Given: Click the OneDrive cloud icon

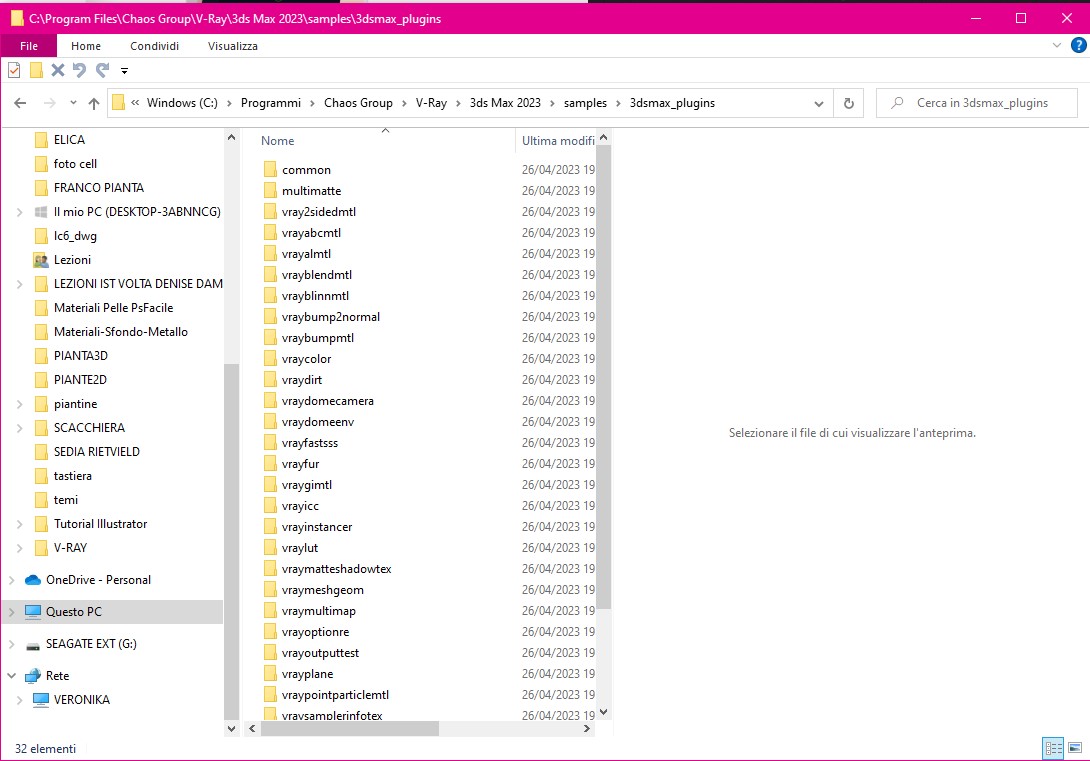Looking at the screenshot, I should pos(33,580).
